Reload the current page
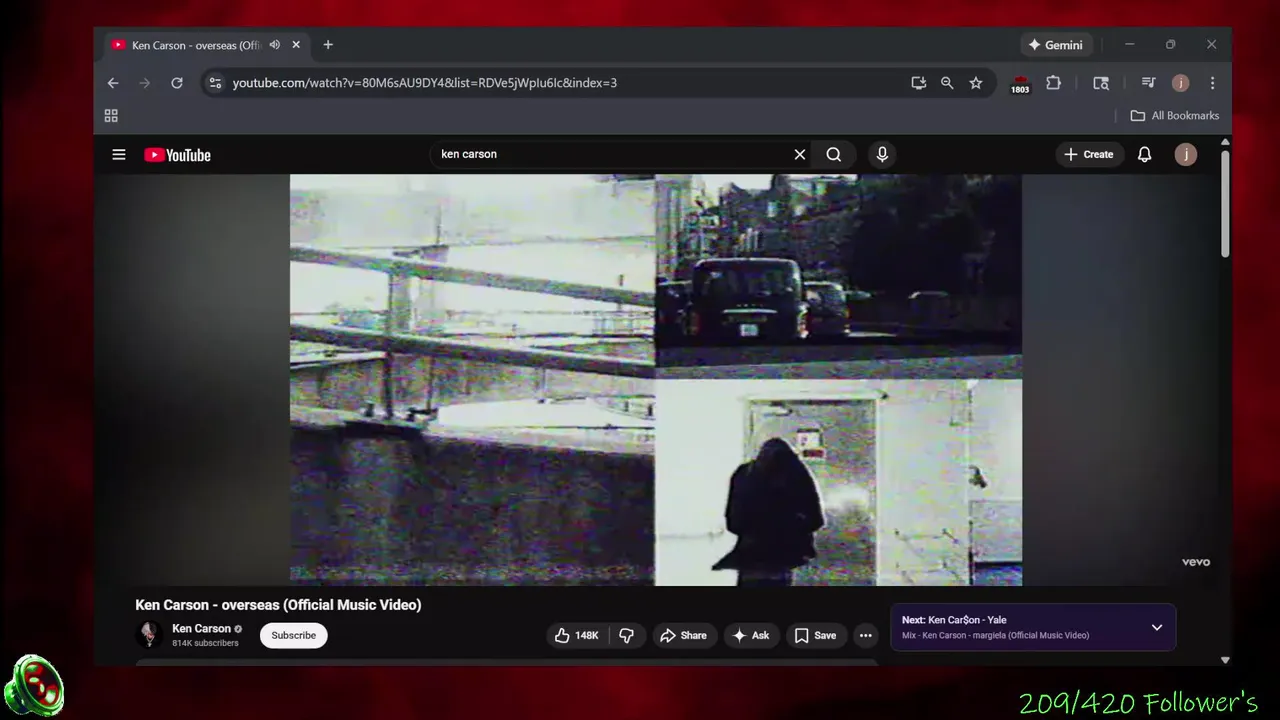 [177, 83]
